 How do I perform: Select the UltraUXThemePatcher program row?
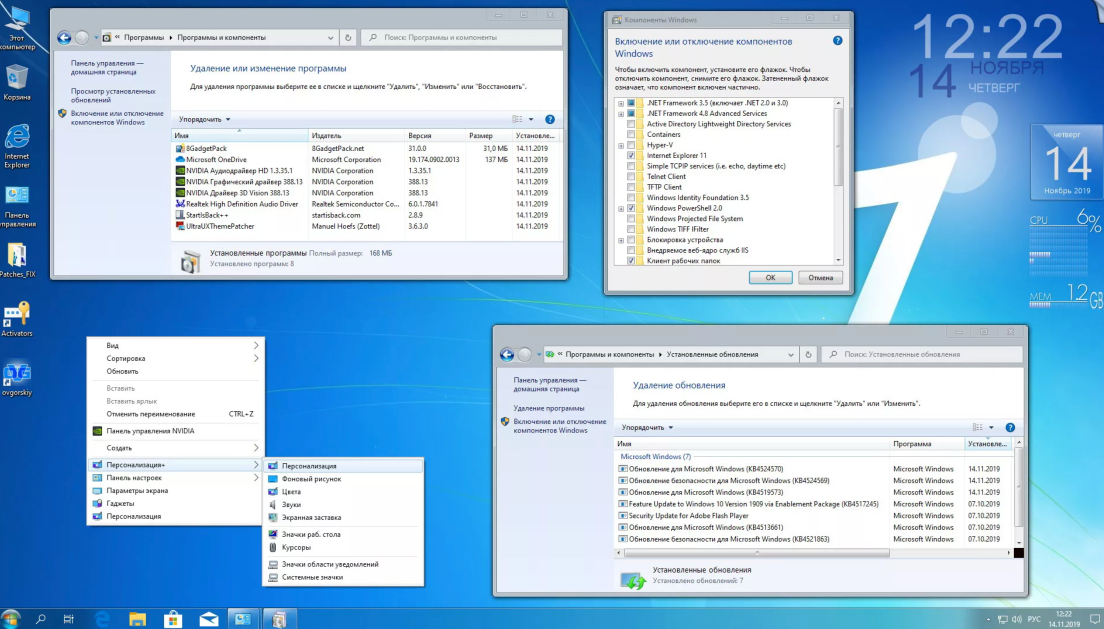(366, 227)
